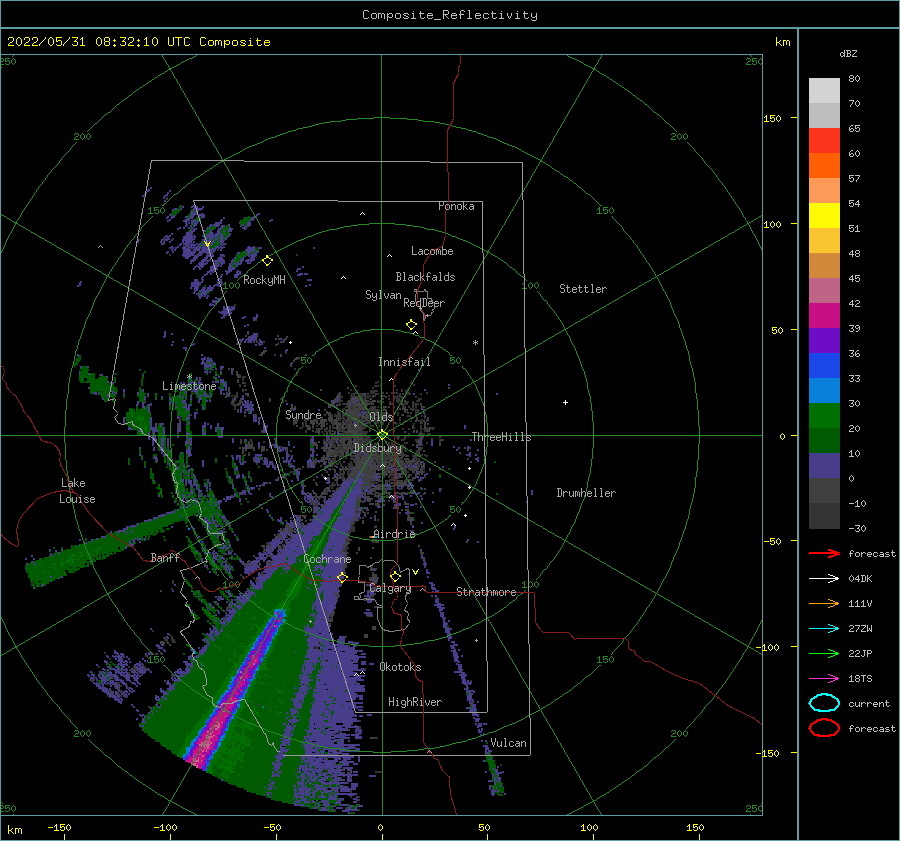Image resolution: width=900 pixels, height=841 pixels.
Task: Click the Banff label
Action: (165, 557)
